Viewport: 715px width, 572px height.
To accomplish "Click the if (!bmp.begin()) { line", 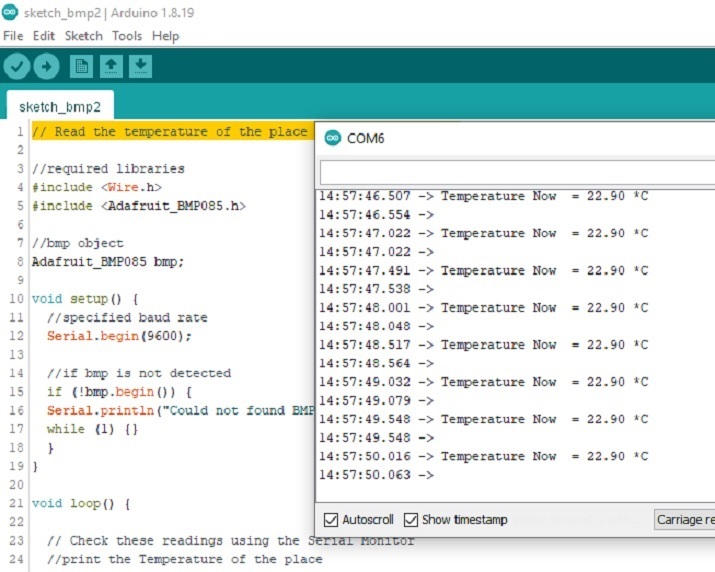I will pyautogui.click(x=119, y=392).
